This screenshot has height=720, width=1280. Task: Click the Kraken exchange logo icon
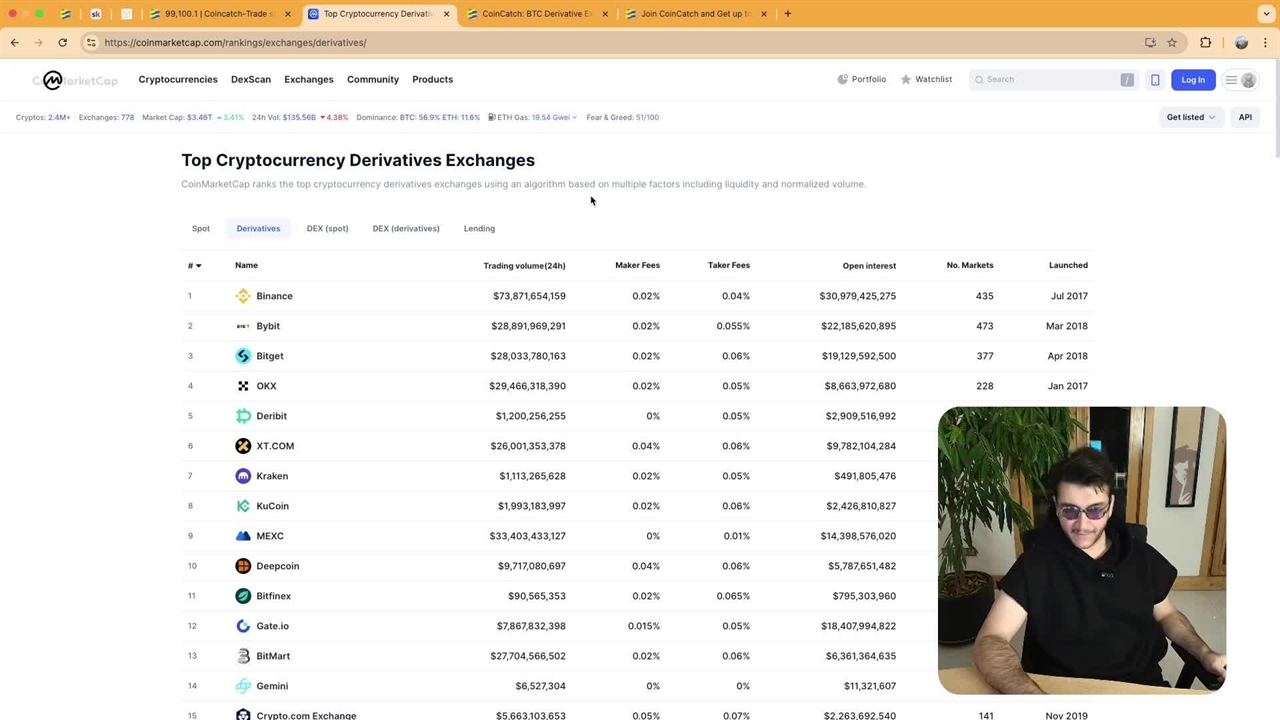[x=243, y=476]
